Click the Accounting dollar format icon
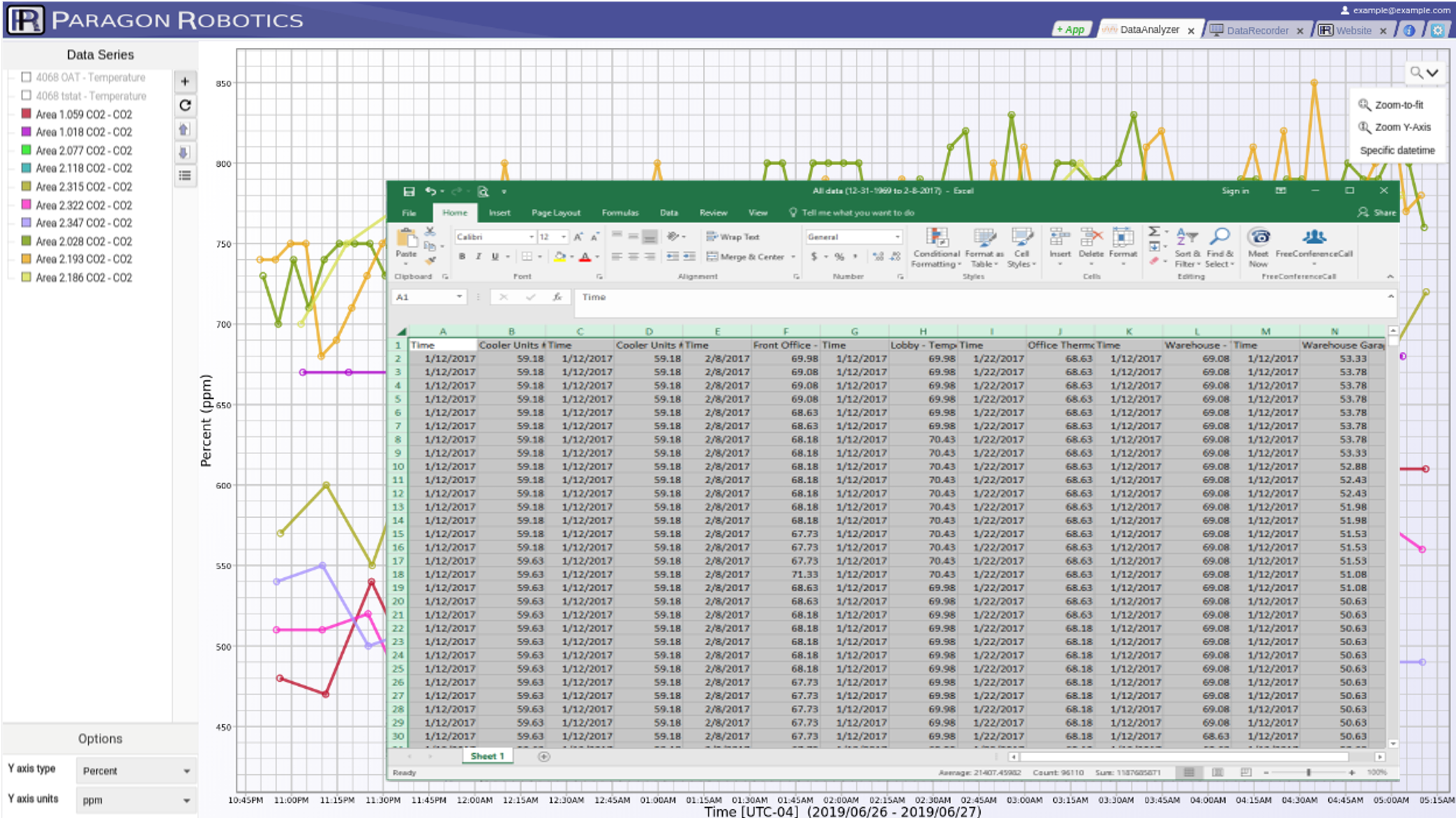The height and width of the screenshot is (818, 1456). tap(813, 257)
